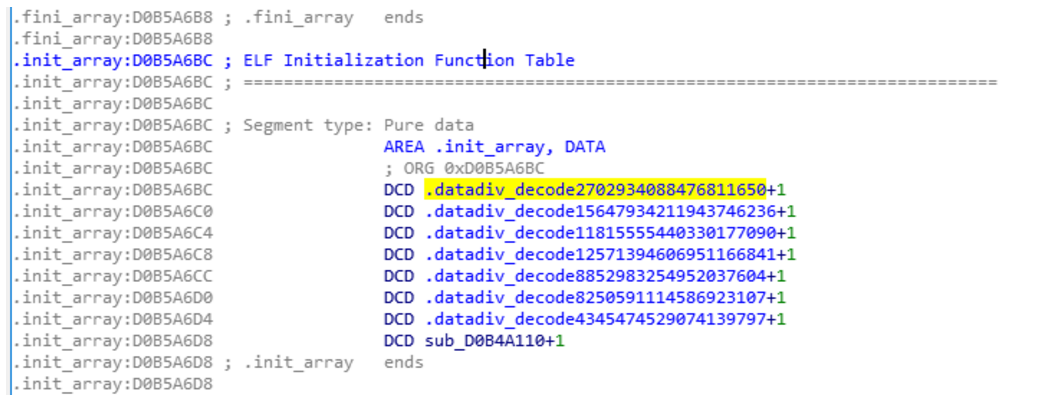Follow the sub_D0B4A110 function reference
Image resolution: width=1044 pixels, height=395 pixels.
[485, 341]
